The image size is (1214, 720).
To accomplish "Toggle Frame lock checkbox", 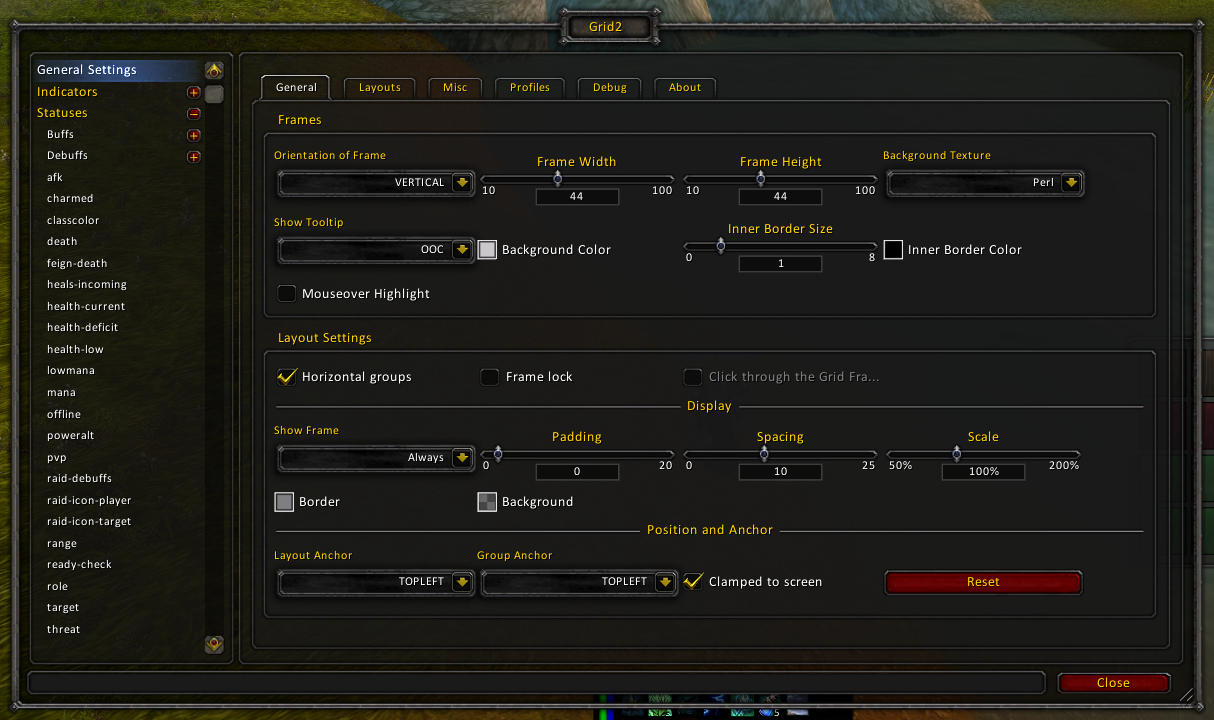I will pos(490,377).
